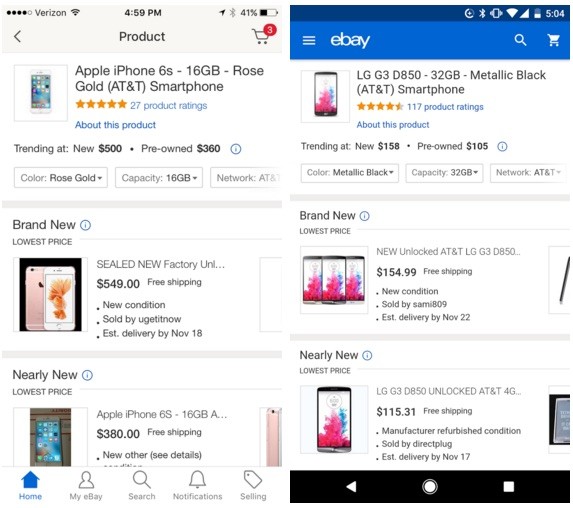This screenshot has width=573, height=508.
Task: Open the shopping cart with 3 items
Action: (x=264, y=34)
